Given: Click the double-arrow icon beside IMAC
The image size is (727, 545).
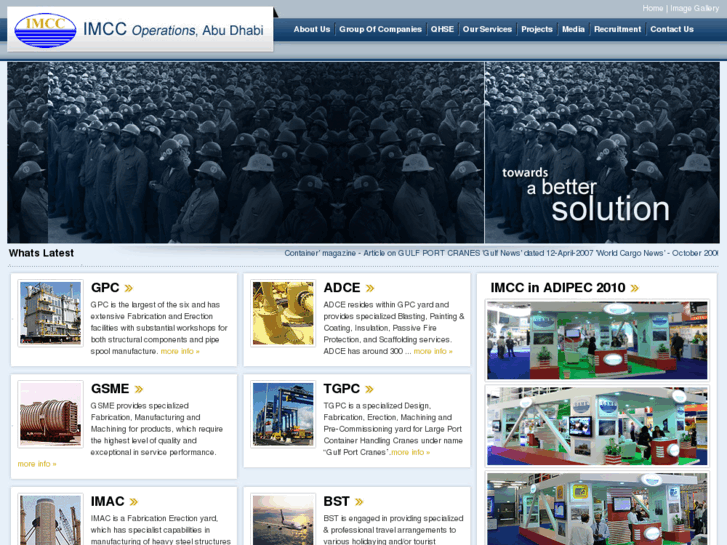Looking at the screenshot, I should click(x=134, y=502).
